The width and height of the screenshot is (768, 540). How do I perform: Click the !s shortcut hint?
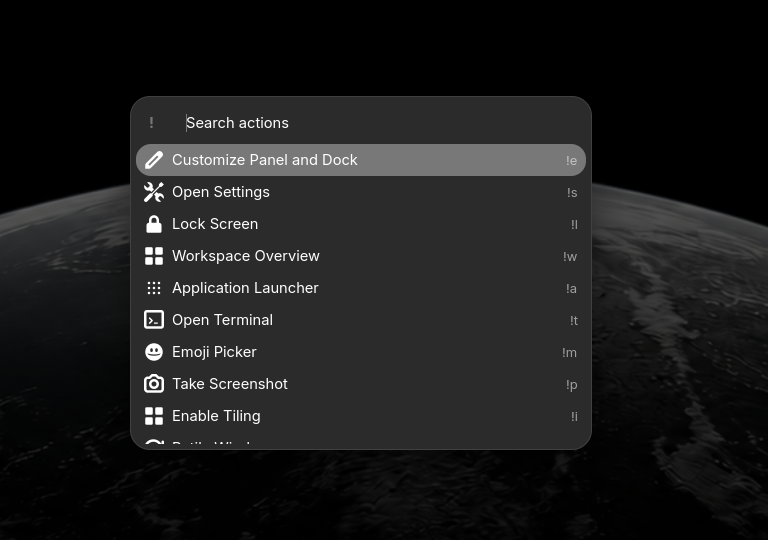(x=572, y=193)
